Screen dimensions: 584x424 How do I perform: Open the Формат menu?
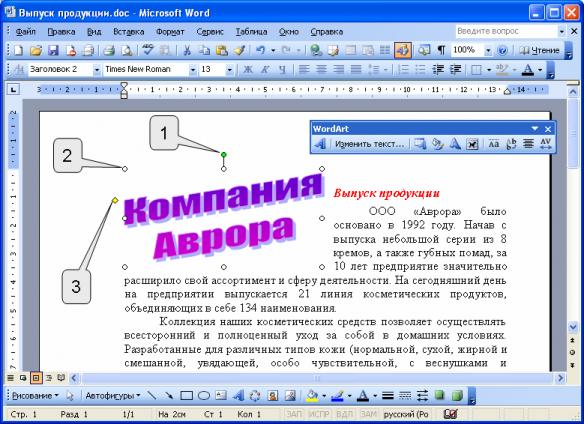pyautogui.click(x=170, y=32)
